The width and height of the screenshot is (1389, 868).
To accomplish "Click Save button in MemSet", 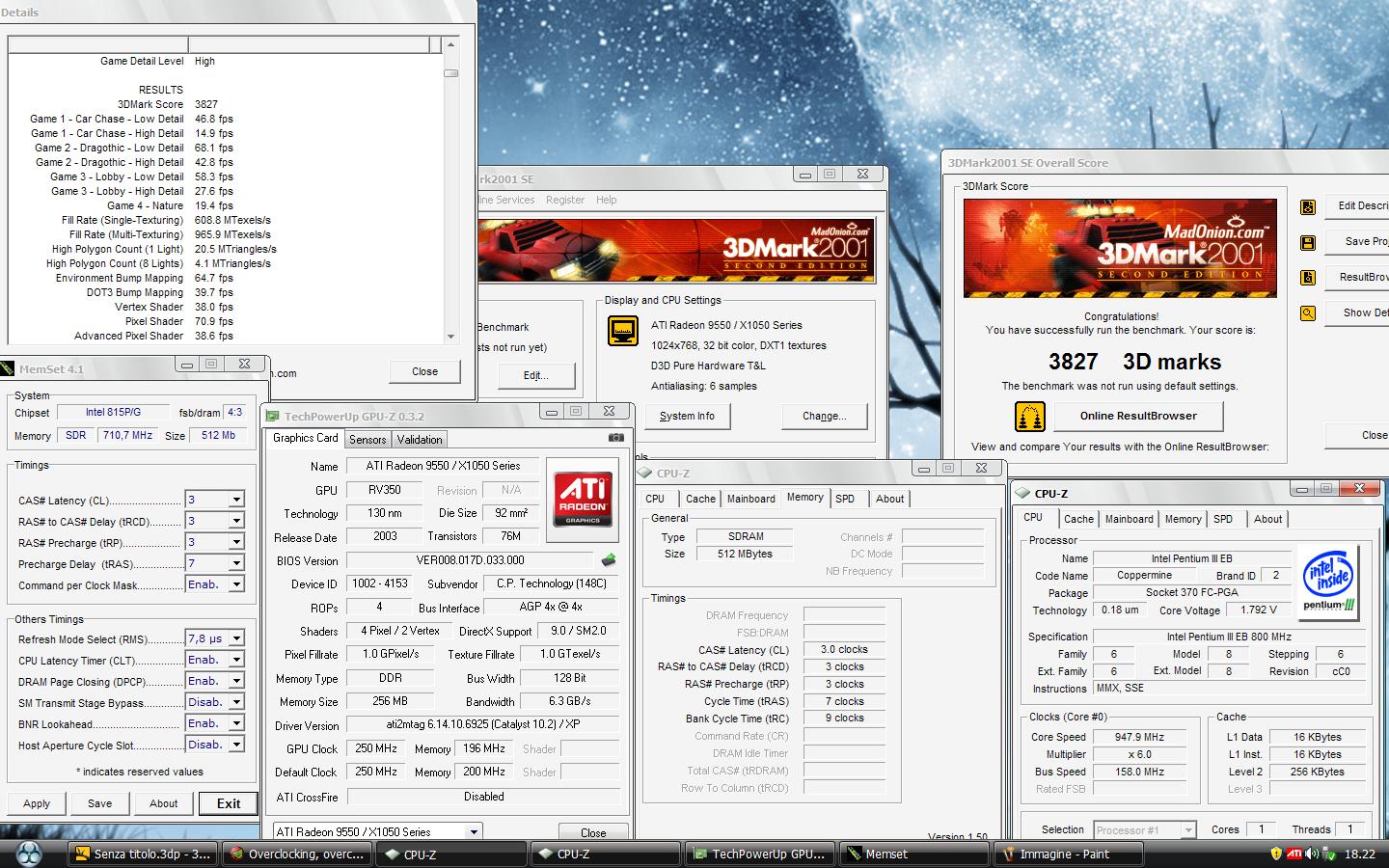I will [x=100, y=803].
